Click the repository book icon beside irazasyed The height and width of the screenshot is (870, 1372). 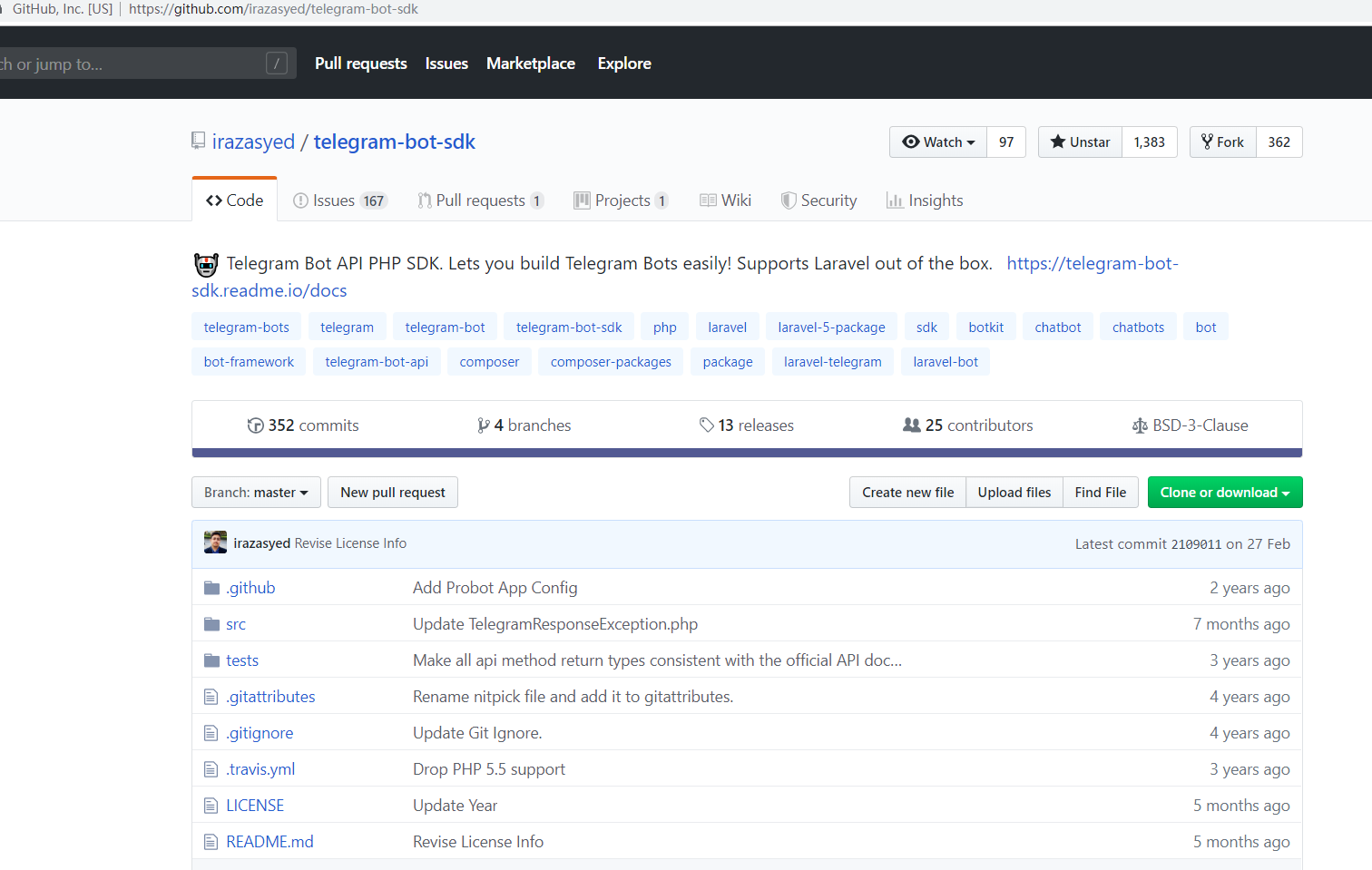(198, 141)
